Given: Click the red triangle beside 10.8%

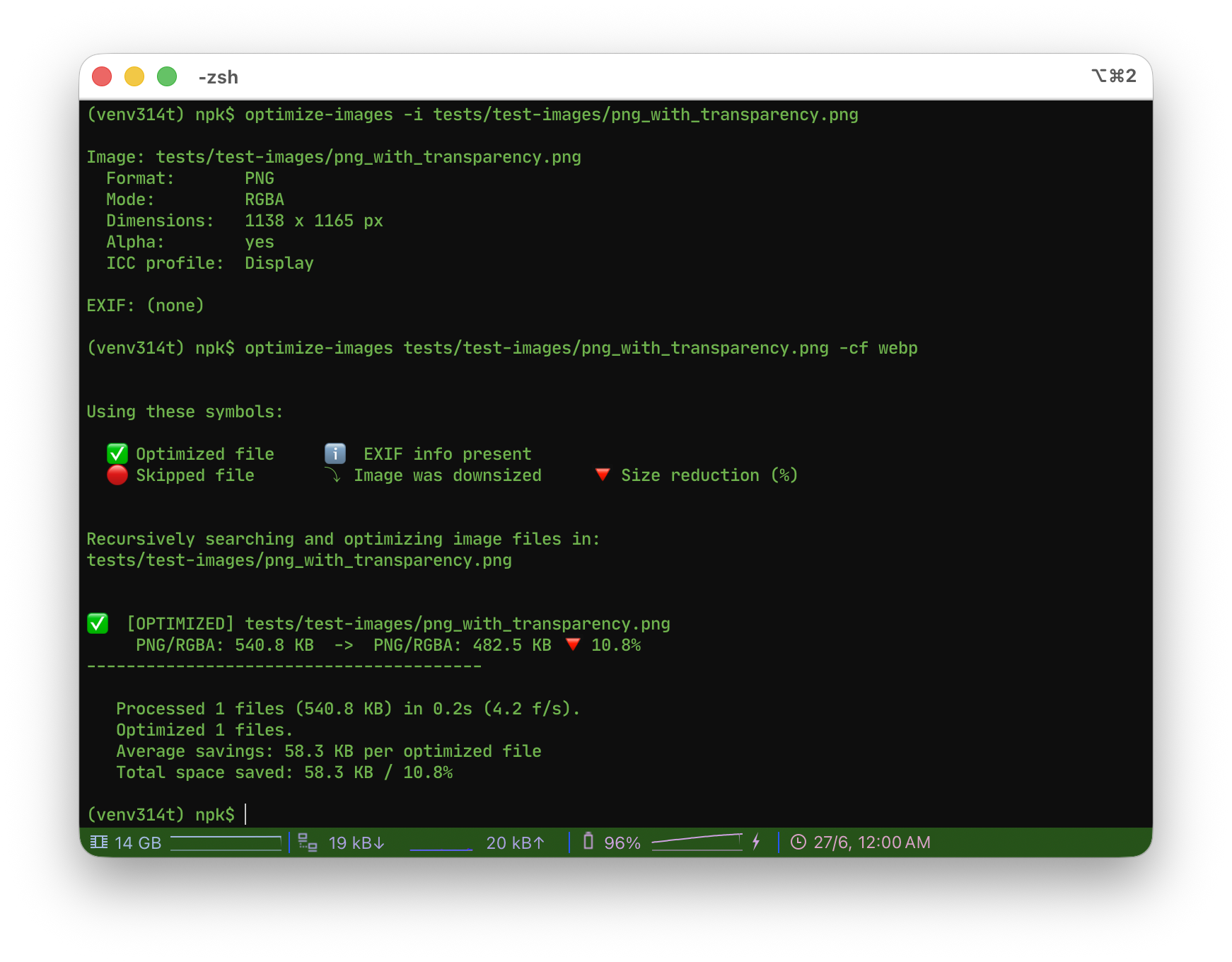Looking at the screenshot, I should click(x=573, y=644).
